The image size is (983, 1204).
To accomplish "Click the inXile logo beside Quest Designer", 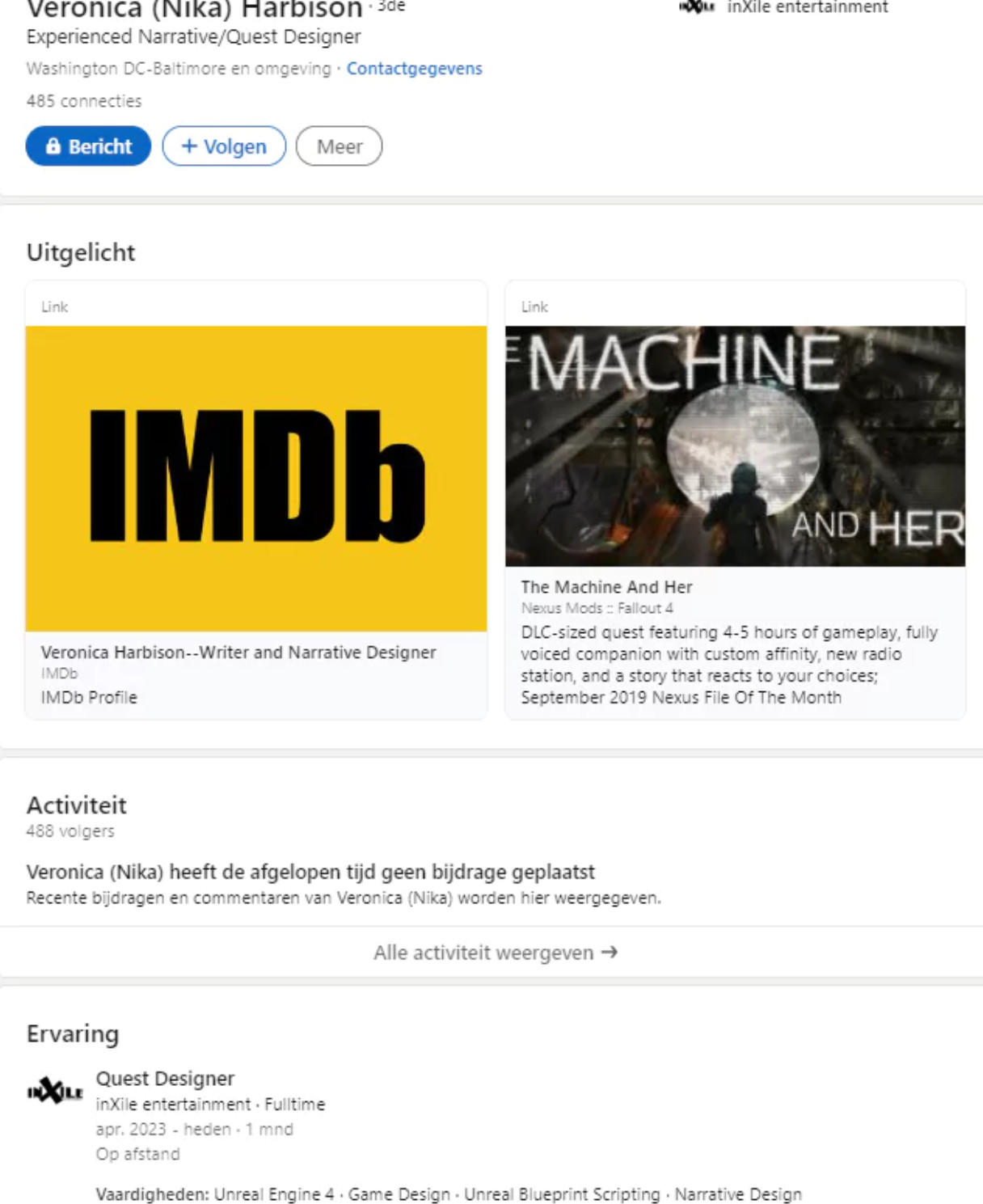I will click(x=55, y=1091).
